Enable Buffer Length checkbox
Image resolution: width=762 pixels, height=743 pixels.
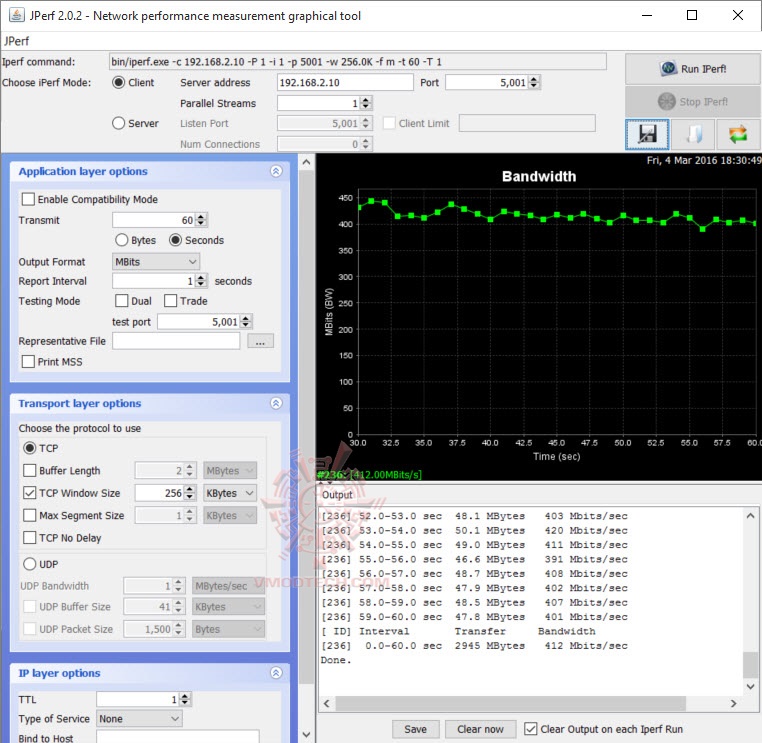[x=30, y=470]
